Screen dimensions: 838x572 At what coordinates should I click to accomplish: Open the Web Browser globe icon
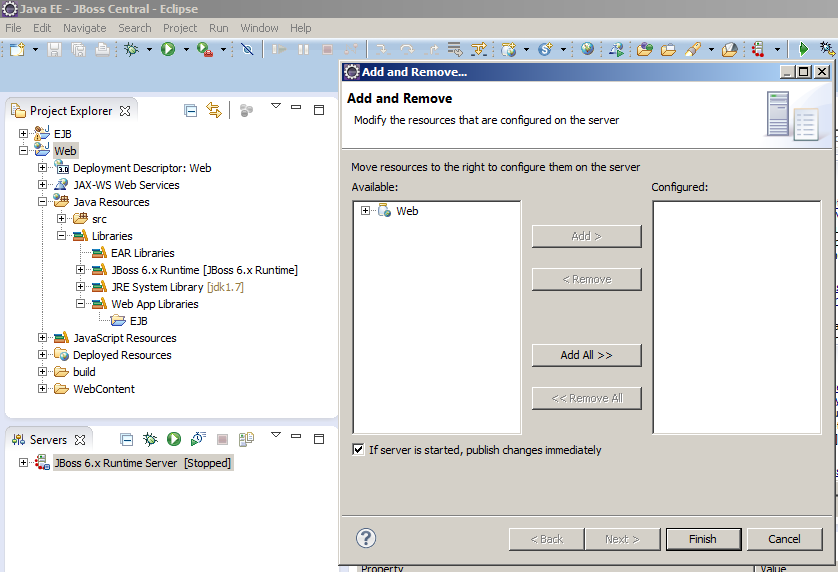(x=587, y=49)
